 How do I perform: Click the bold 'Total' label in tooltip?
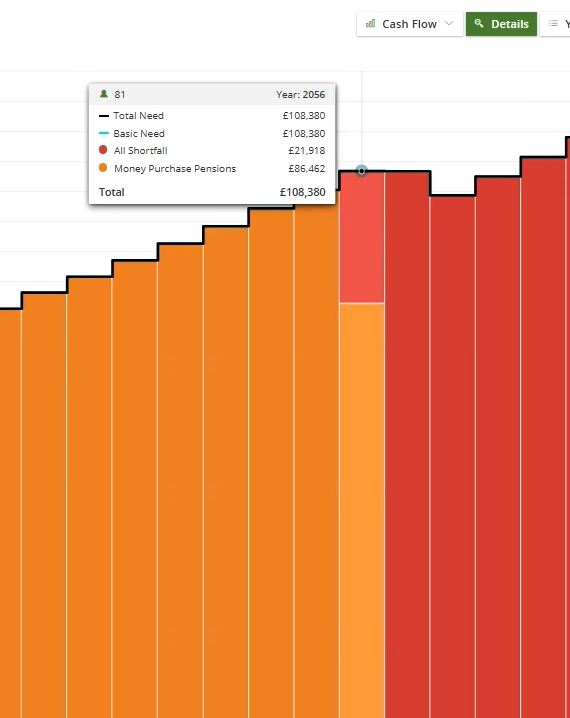(x=112, y=192)
